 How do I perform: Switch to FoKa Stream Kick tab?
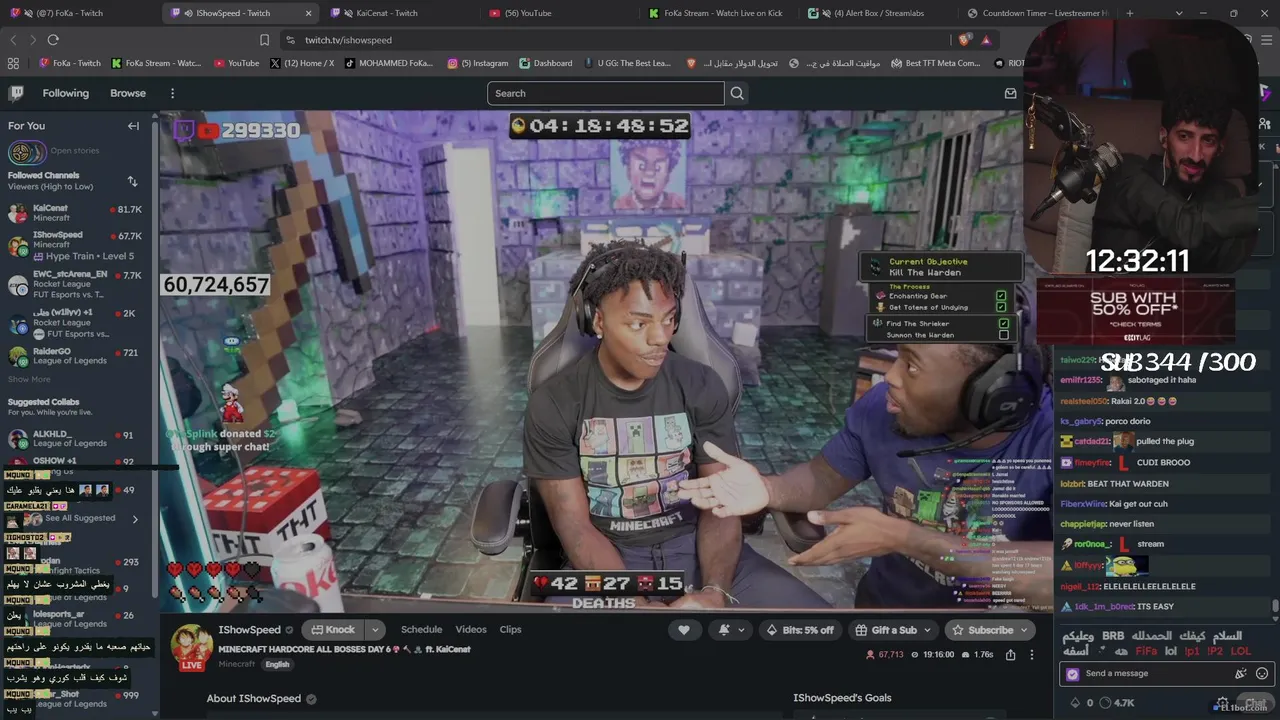click(x=716, y=13)
